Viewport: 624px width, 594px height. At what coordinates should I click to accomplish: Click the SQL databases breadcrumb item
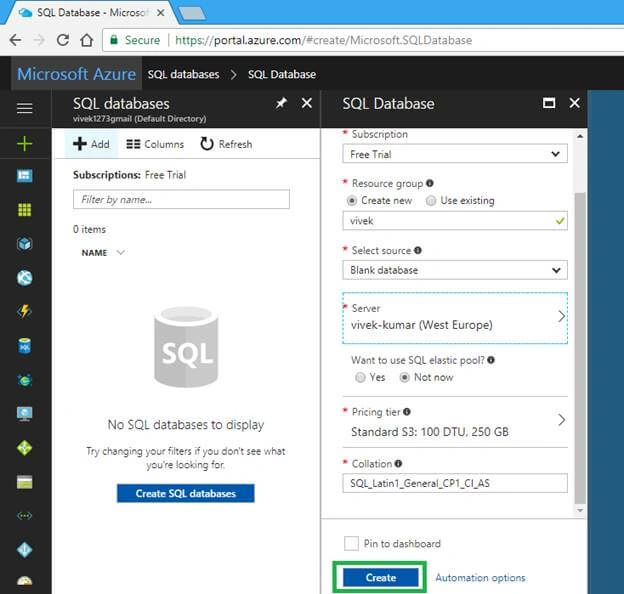tap(183, 74)
